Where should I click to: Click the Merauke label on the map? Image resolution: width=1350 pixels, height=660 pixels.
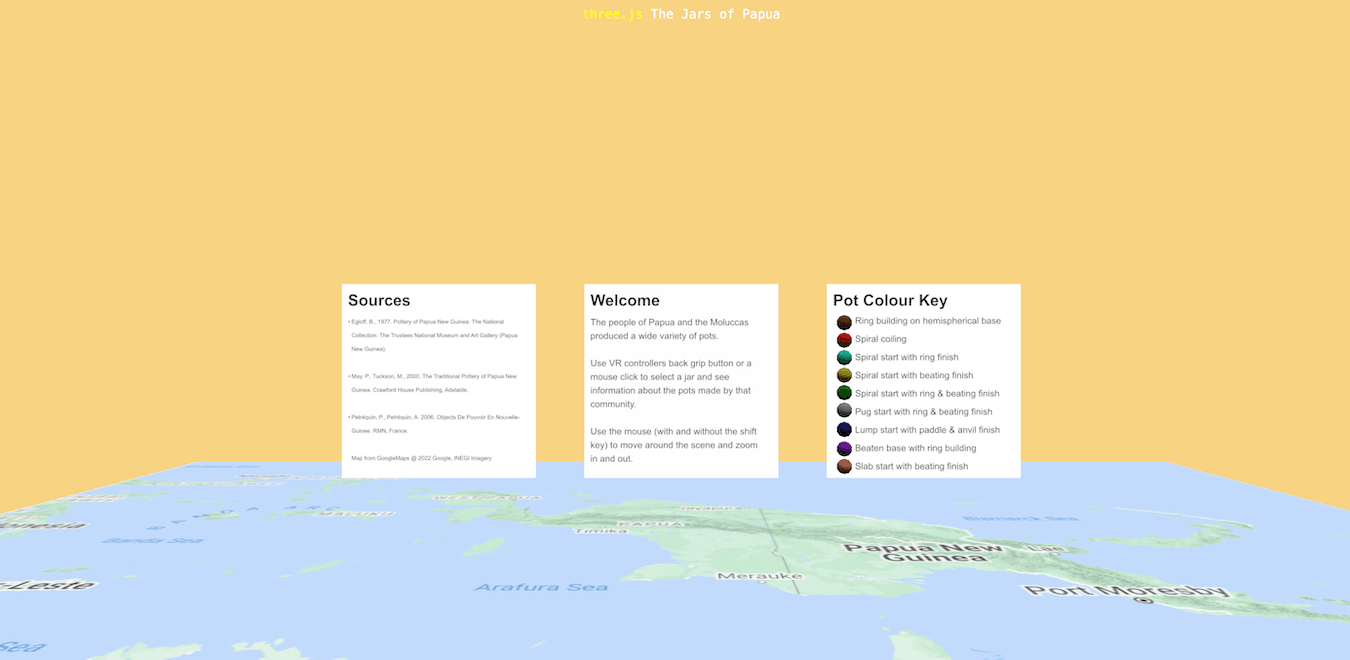click(760, 576)
